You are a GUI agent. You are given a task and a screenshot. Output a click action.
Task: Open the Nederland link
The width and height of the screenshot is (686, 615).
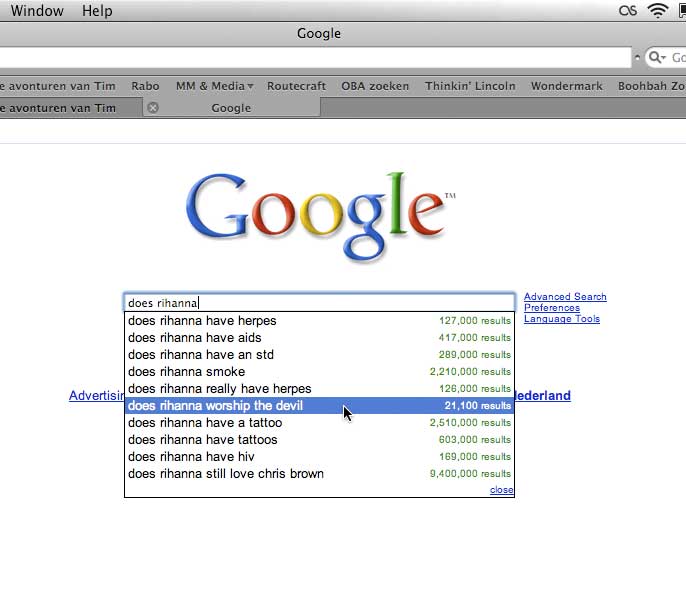click(x=542, y=395)
